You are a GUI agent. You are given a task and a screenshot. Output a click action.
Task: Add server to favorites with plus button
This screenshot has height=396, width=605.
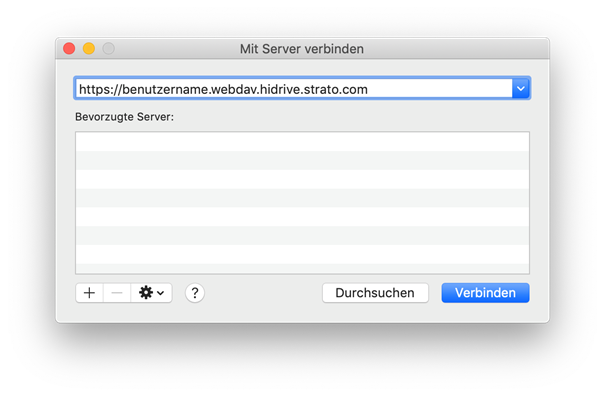coord(90,293)
